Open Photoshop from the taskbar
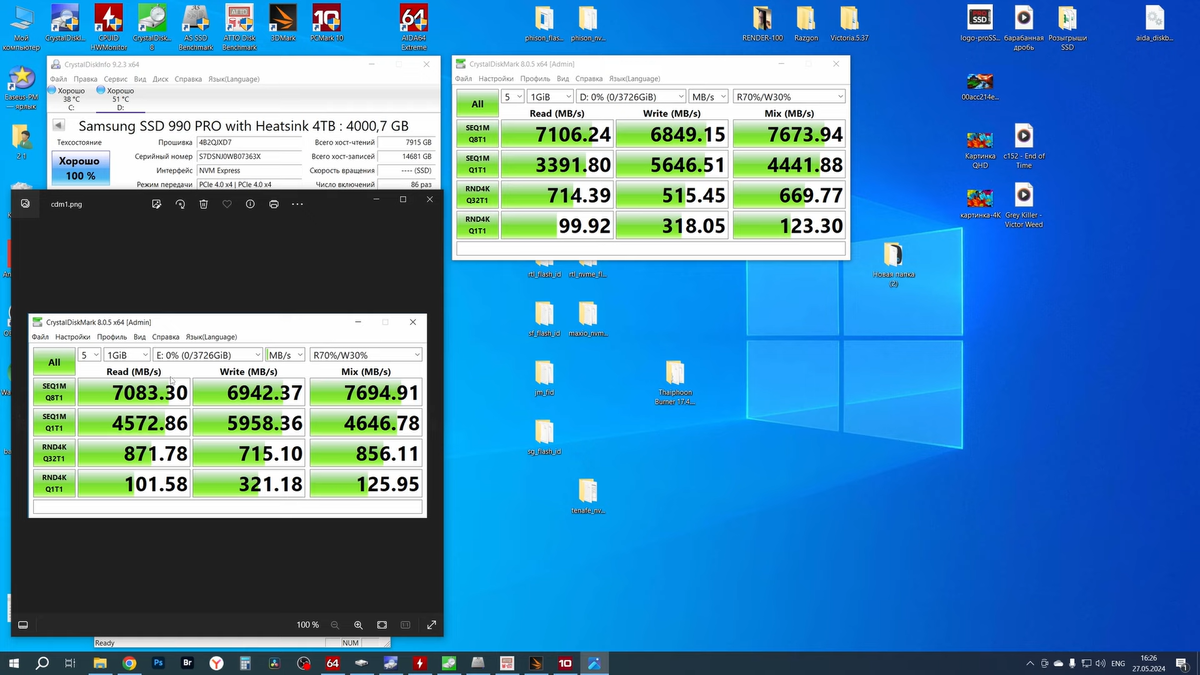The height and width of the screenshot is (675, 1200). click(158, 663)
